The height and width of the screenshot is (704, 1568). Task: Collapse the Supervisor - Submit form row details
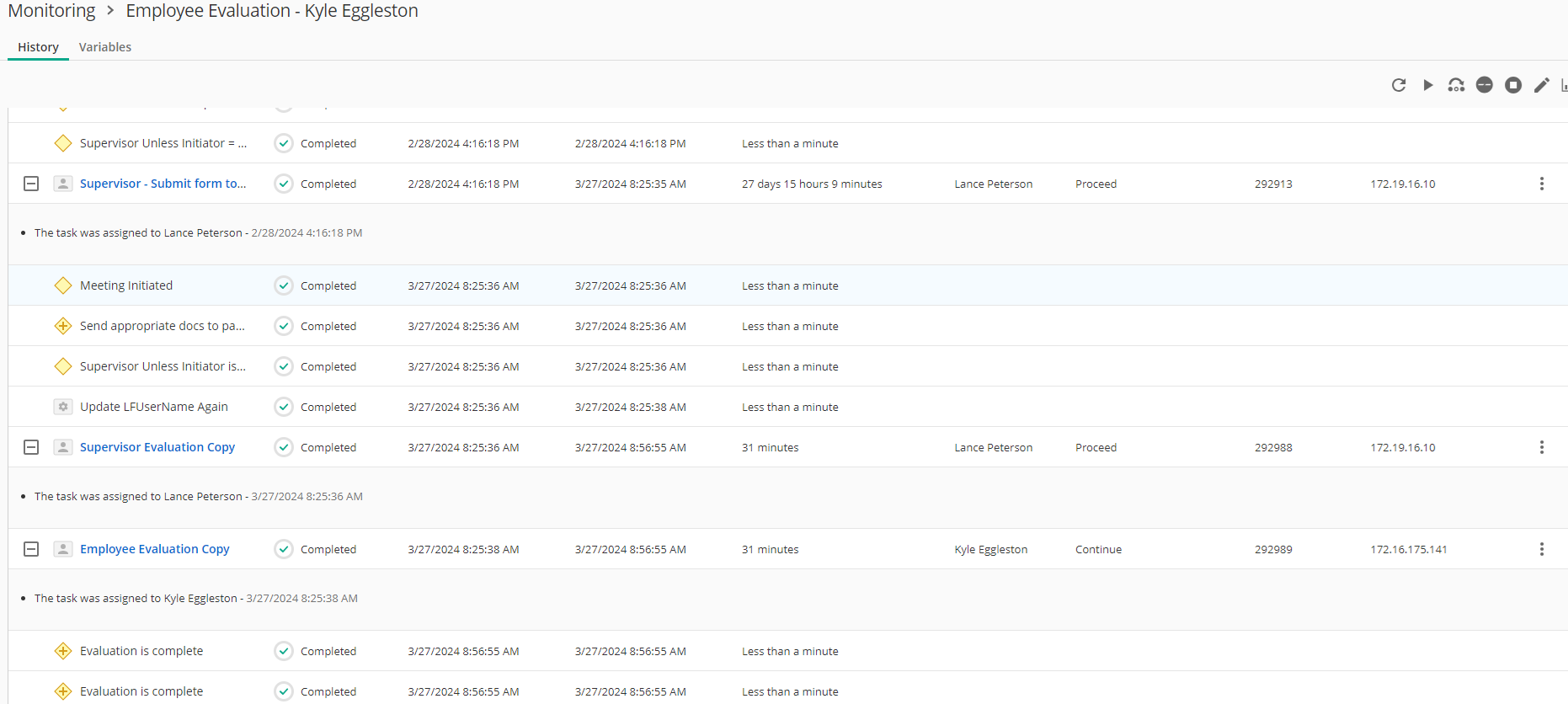[31, 184]
